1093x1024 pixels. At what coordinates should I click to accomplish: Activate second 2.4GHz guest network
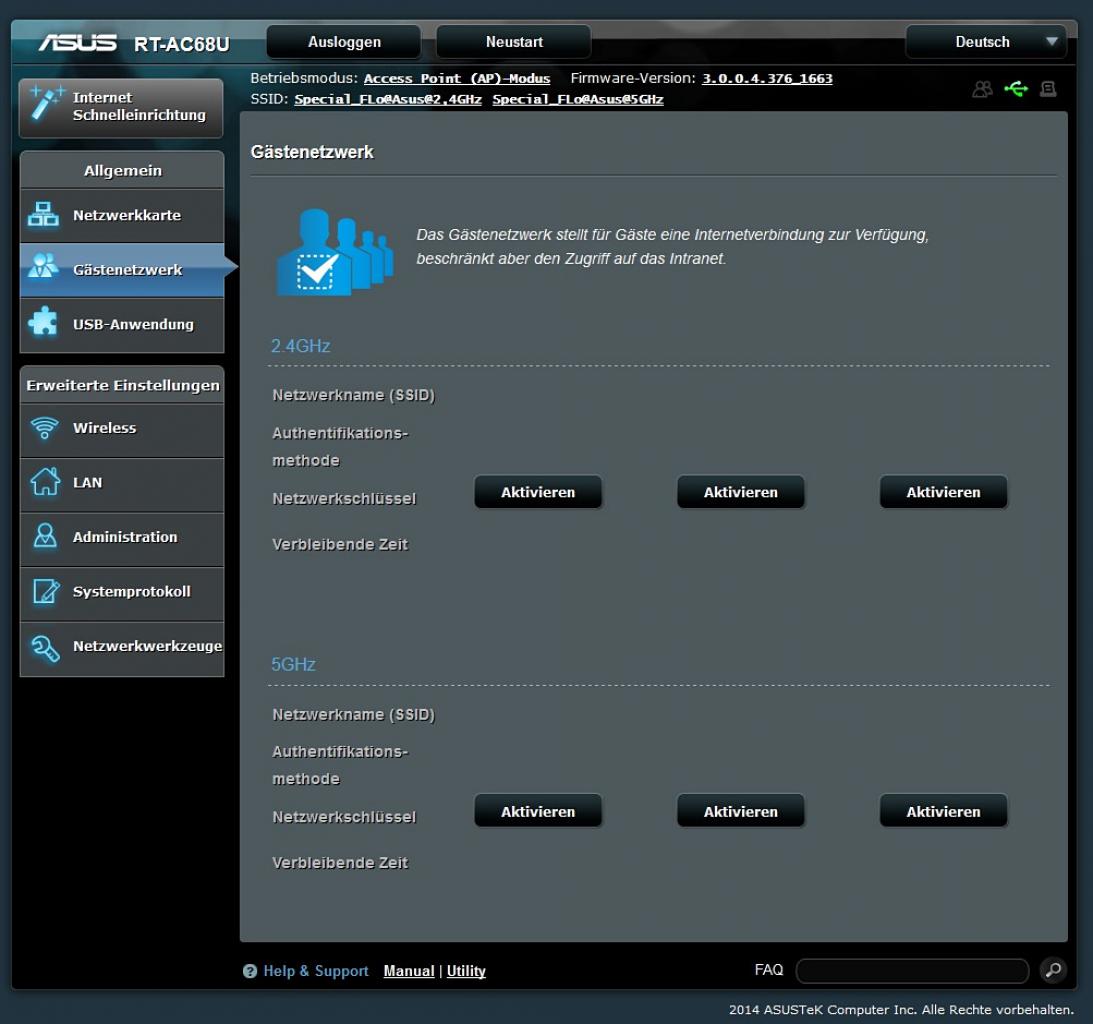pyautogui.click(x=740, y=492)
